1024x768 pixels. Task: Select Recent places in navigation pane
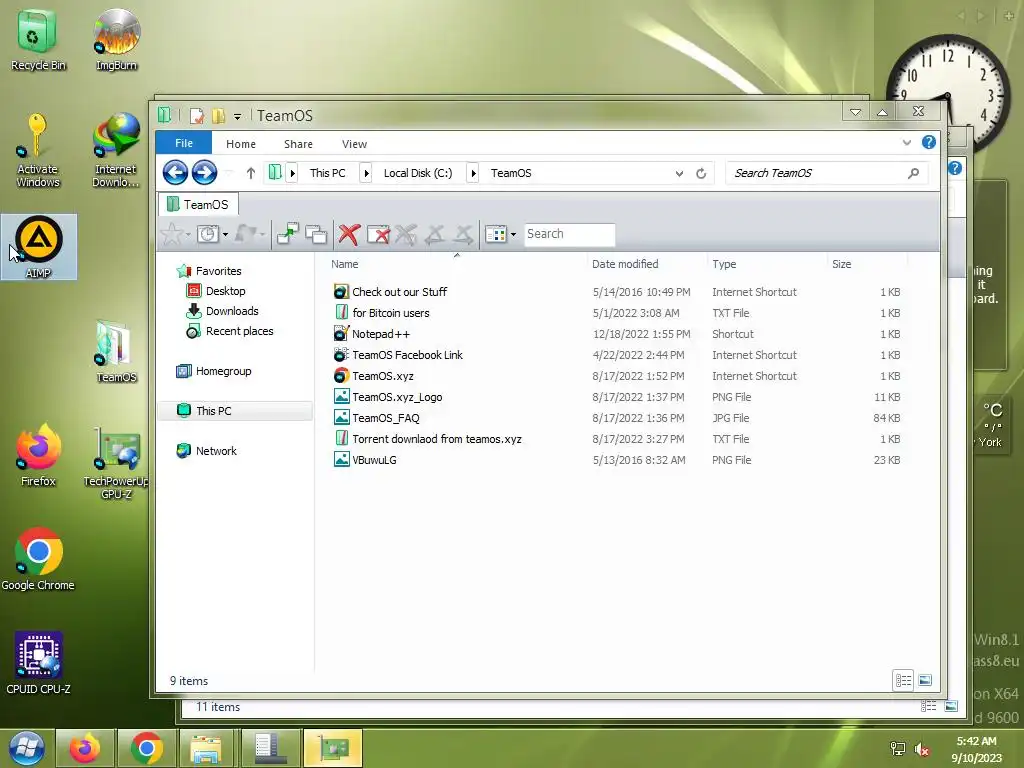(239, 331)
